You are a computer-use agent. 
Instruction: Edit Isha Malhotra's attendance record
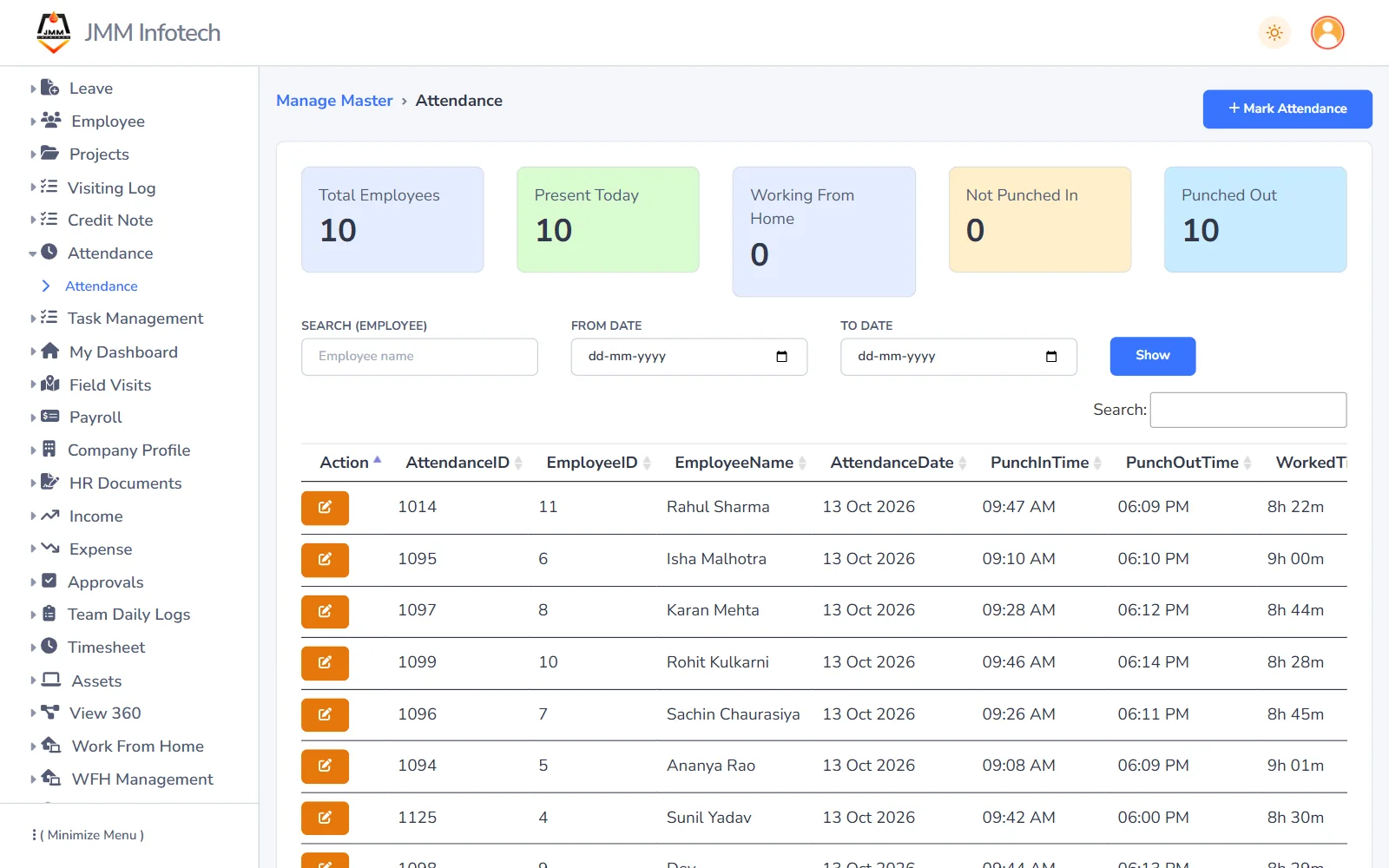pos(325,560)
